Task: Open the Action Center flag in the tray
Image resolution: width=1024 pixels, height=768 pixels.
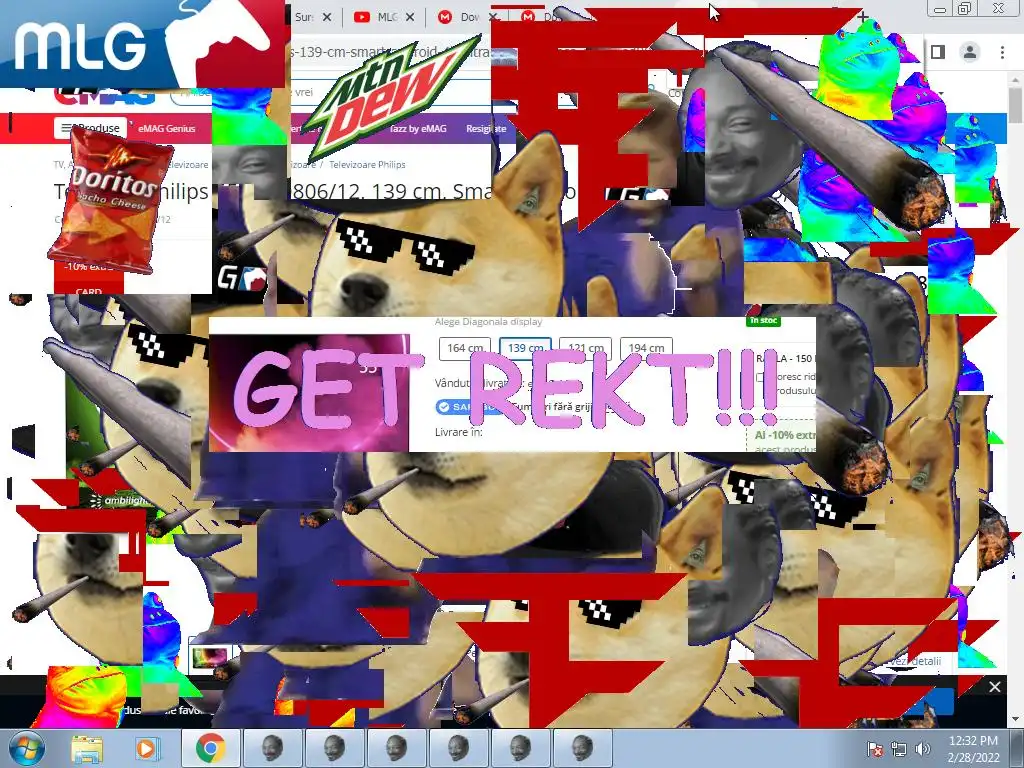Action: pos(874,749)
